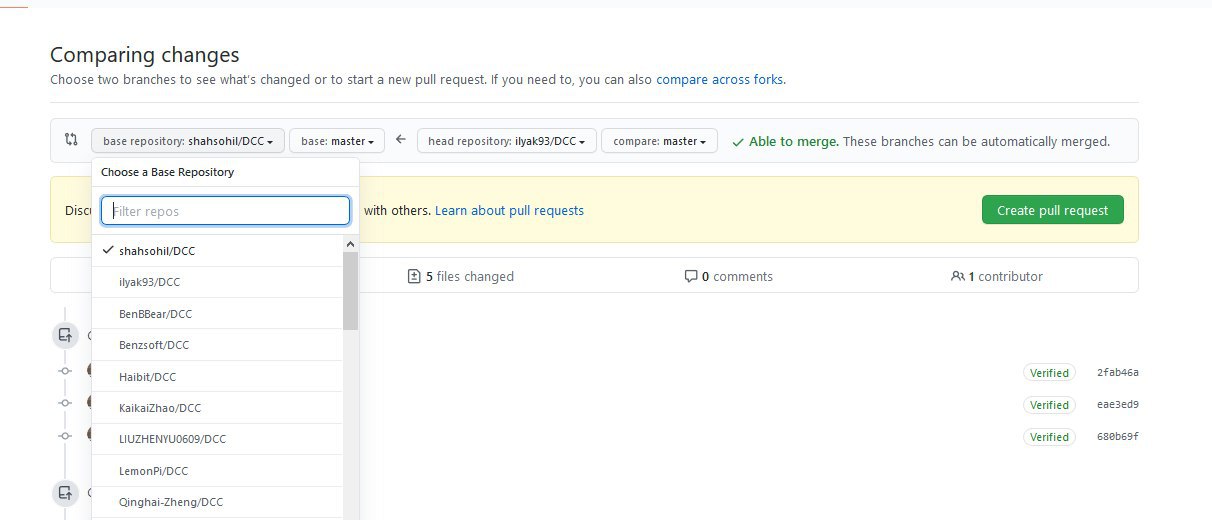Select Benzsoft/DCC from repo list
Viewport: 1212px width, 520px height.
[217, 345]
